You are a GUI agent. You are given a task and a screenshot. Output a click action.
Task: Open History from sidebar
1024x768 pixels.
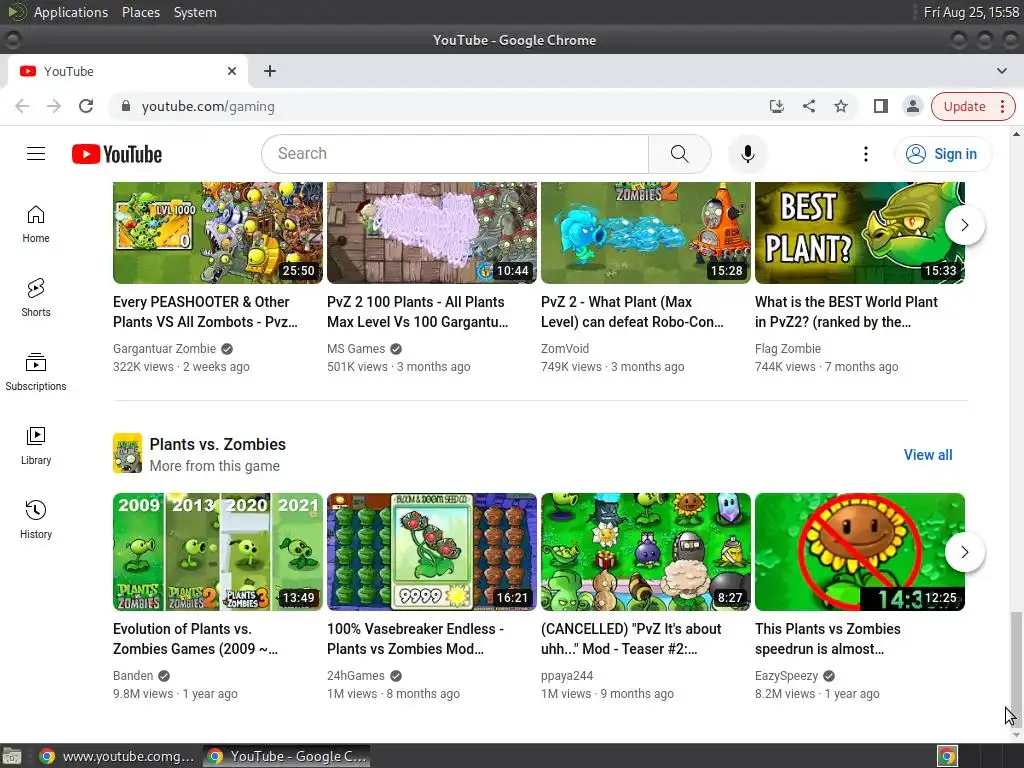click(36, 519)
